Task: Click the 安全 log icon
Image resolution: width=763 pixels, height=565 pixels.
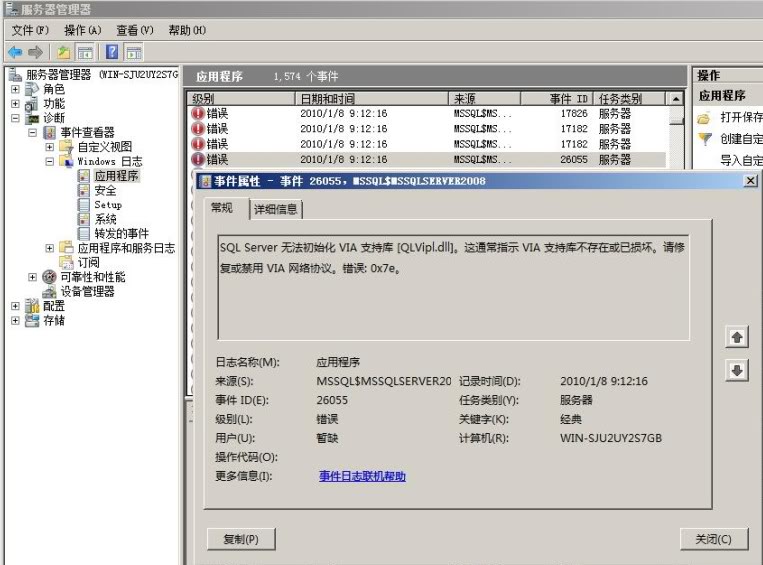Action: (84, 190)
